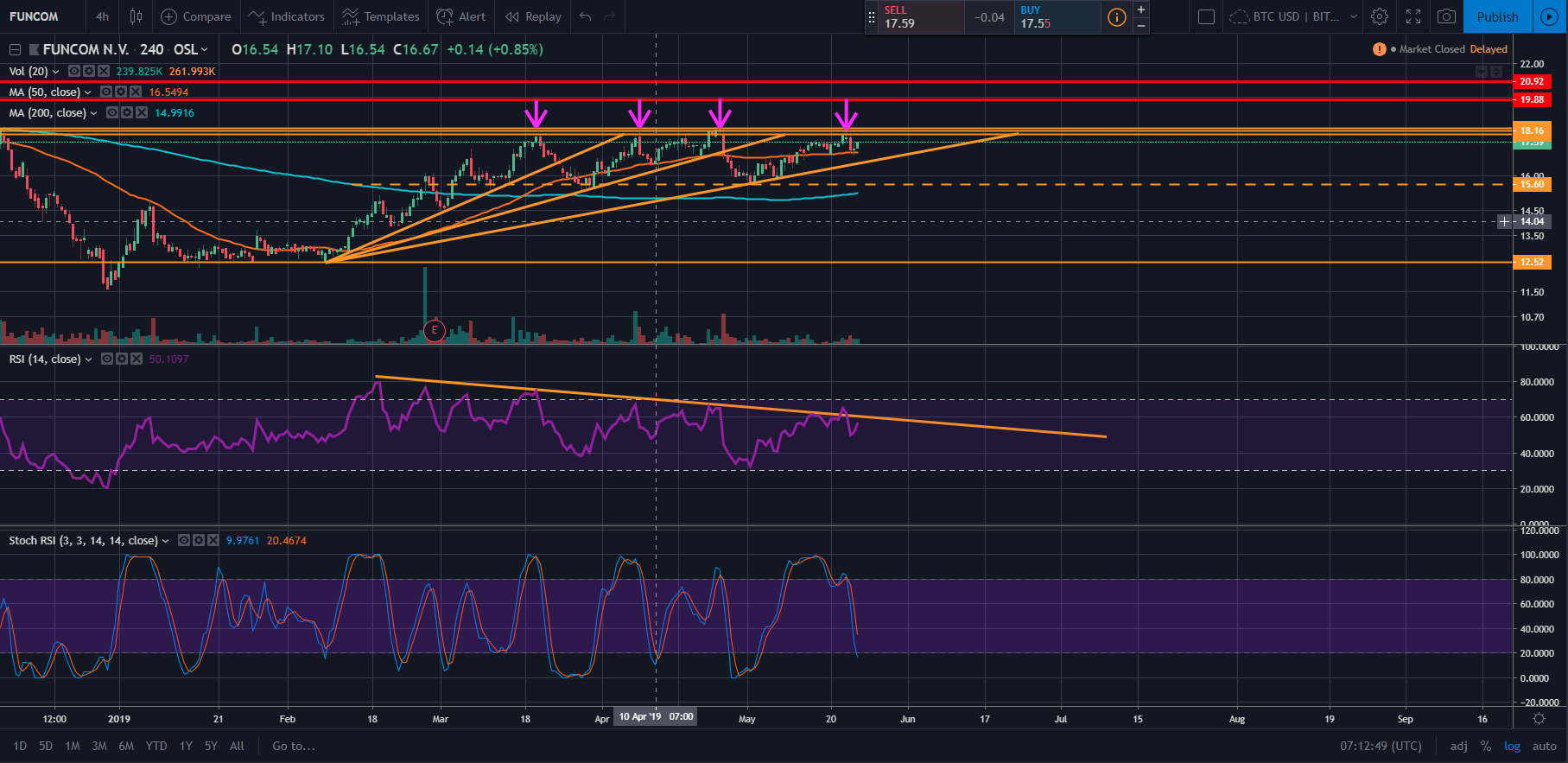Click the redo arrow
The image size is (1568, 763).
(610, 16)
